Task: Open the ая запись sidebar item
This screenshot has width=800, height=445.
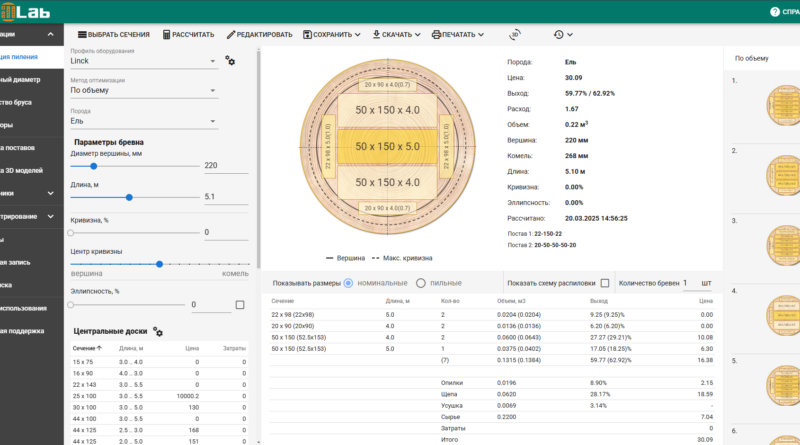Action: [x=31, y=262]
